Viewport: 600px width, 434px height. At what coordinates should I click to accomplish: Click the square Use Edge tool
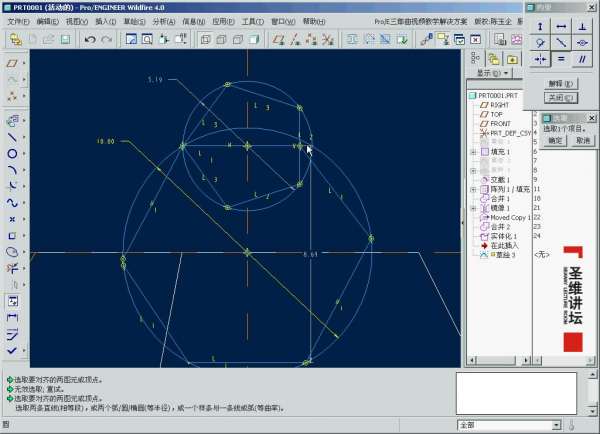[12, 235]
